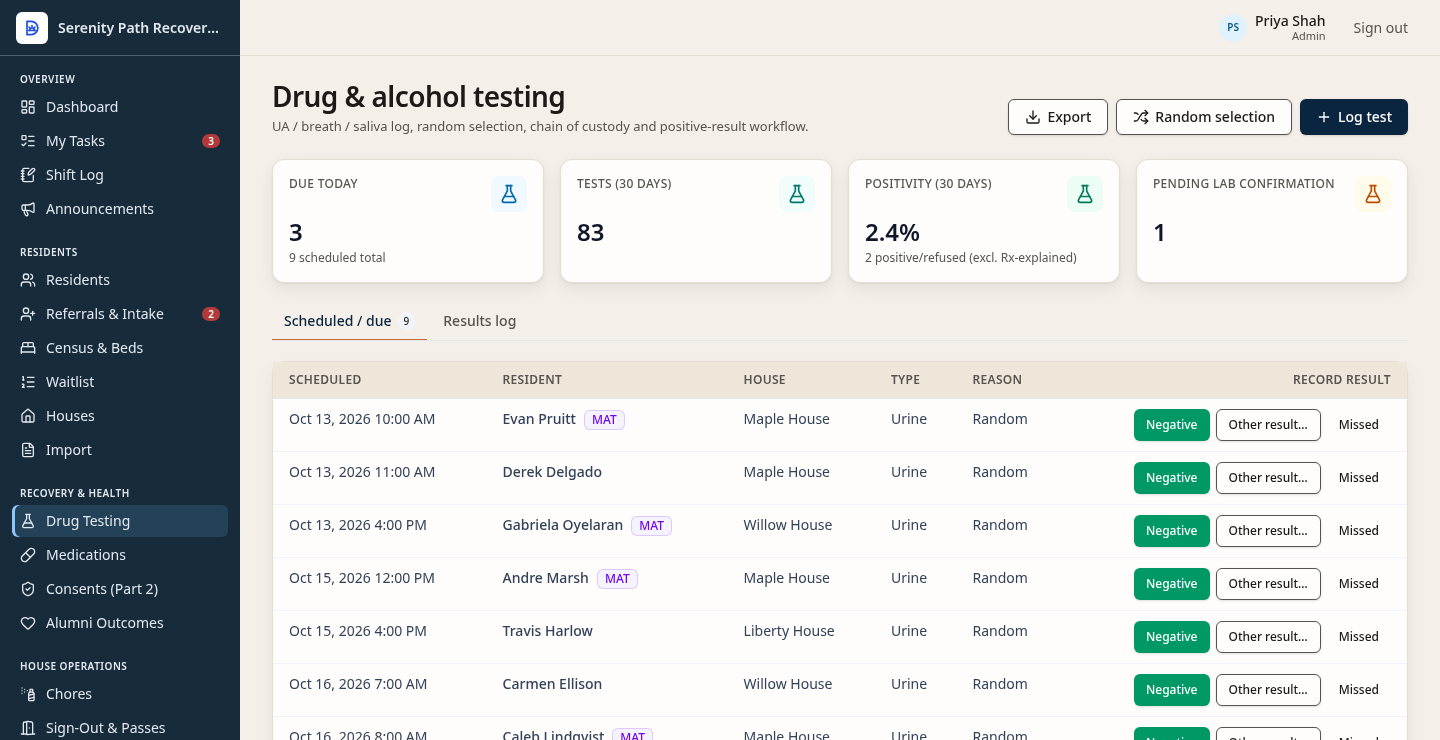
Task: Click the orange Pending Lab Confirmation flask icon
Action: coord(1373,194)
